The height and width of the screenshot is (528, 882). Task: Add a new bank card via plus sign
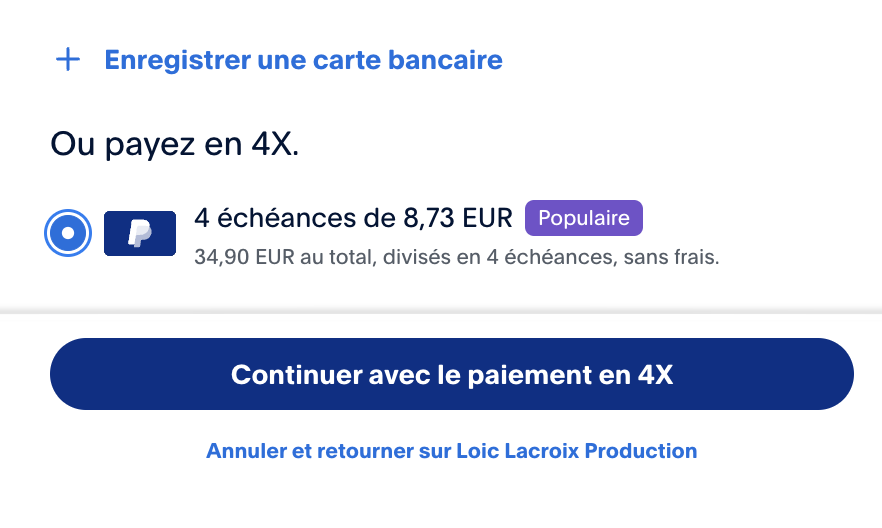pyautogui.click(x=68, y=60)
